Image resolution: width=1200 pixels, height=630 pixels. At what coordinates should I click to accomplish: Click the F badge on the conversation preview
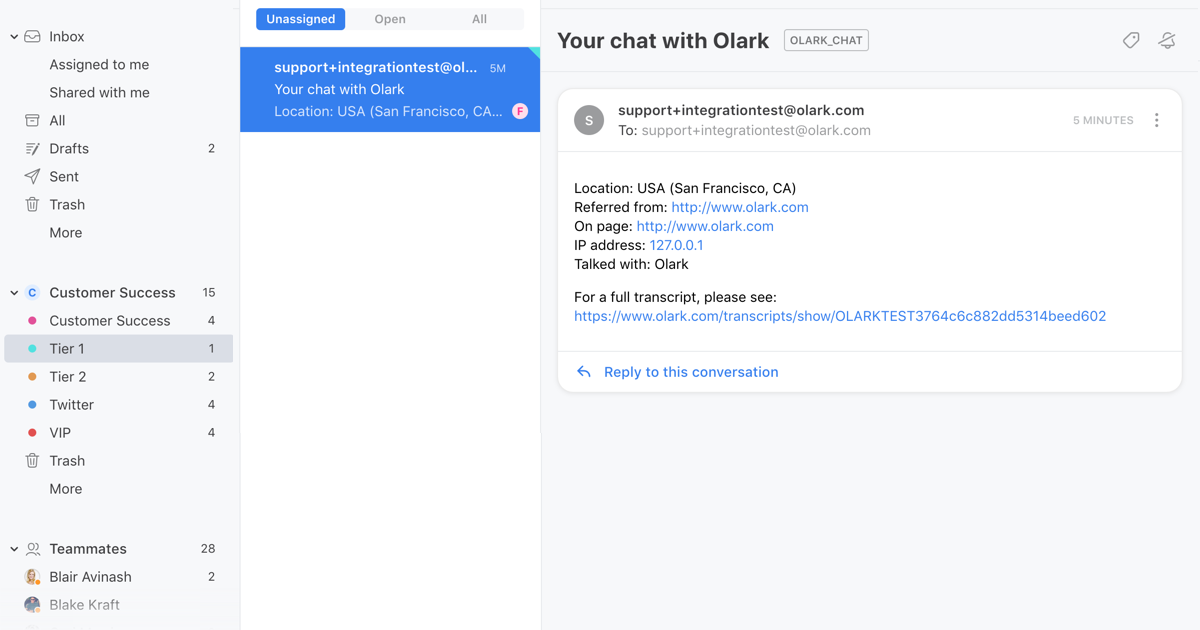519,111
